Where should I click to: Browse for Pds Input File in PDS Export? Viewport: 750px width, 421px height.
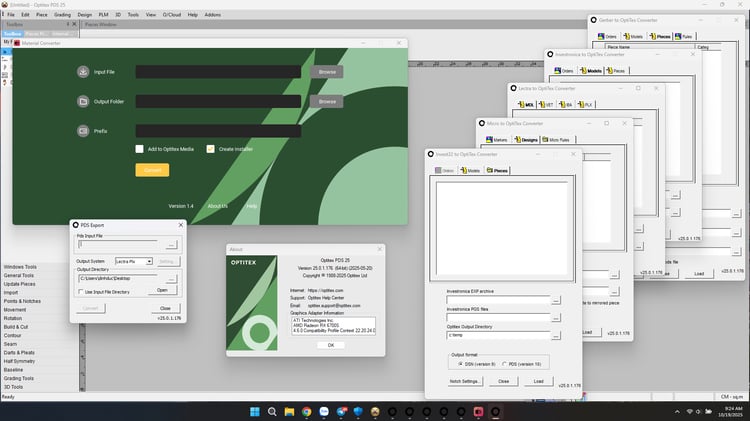(x=172, y=244)
